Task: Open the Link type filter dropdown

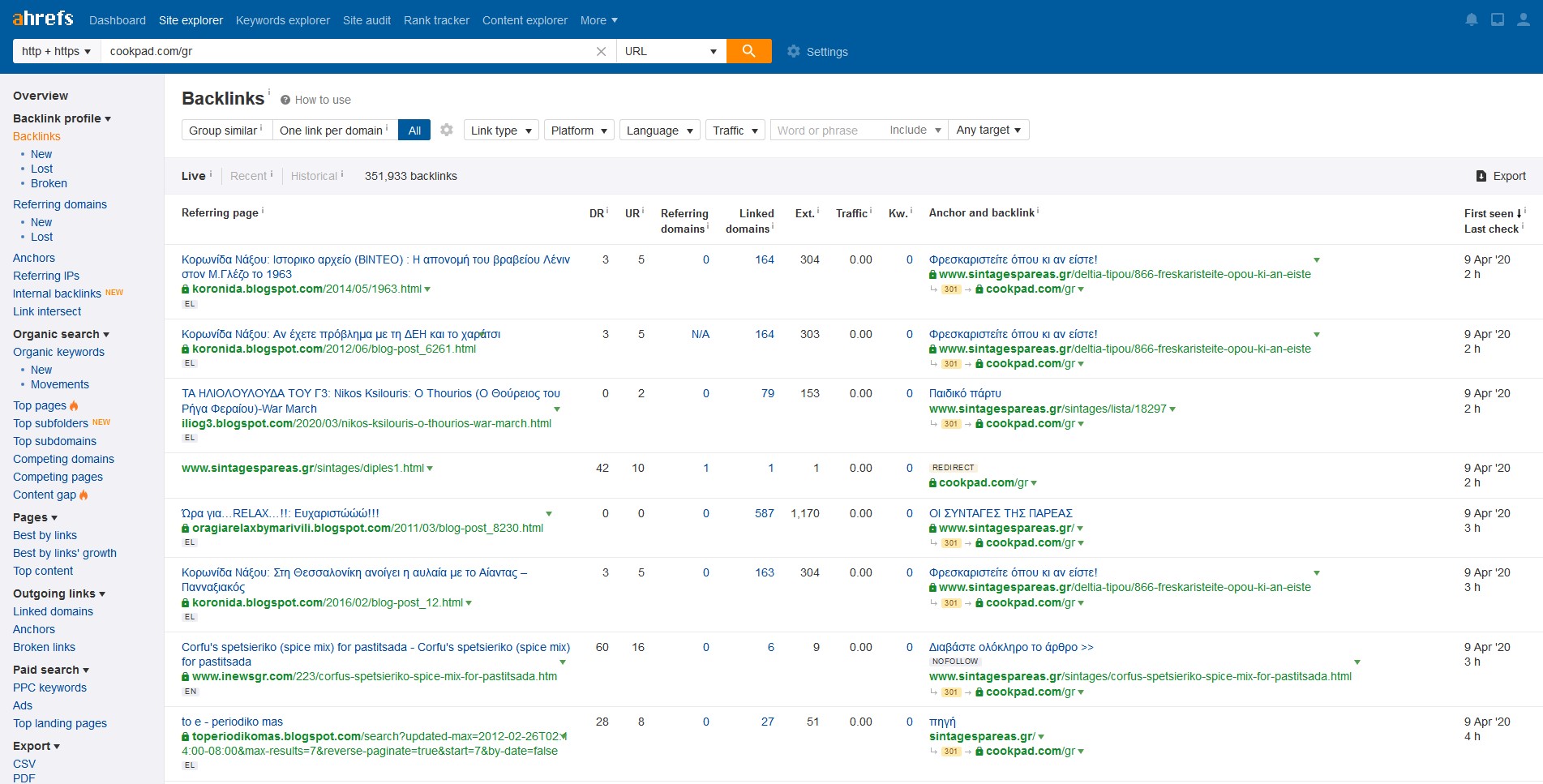Action: click(501, 130)
